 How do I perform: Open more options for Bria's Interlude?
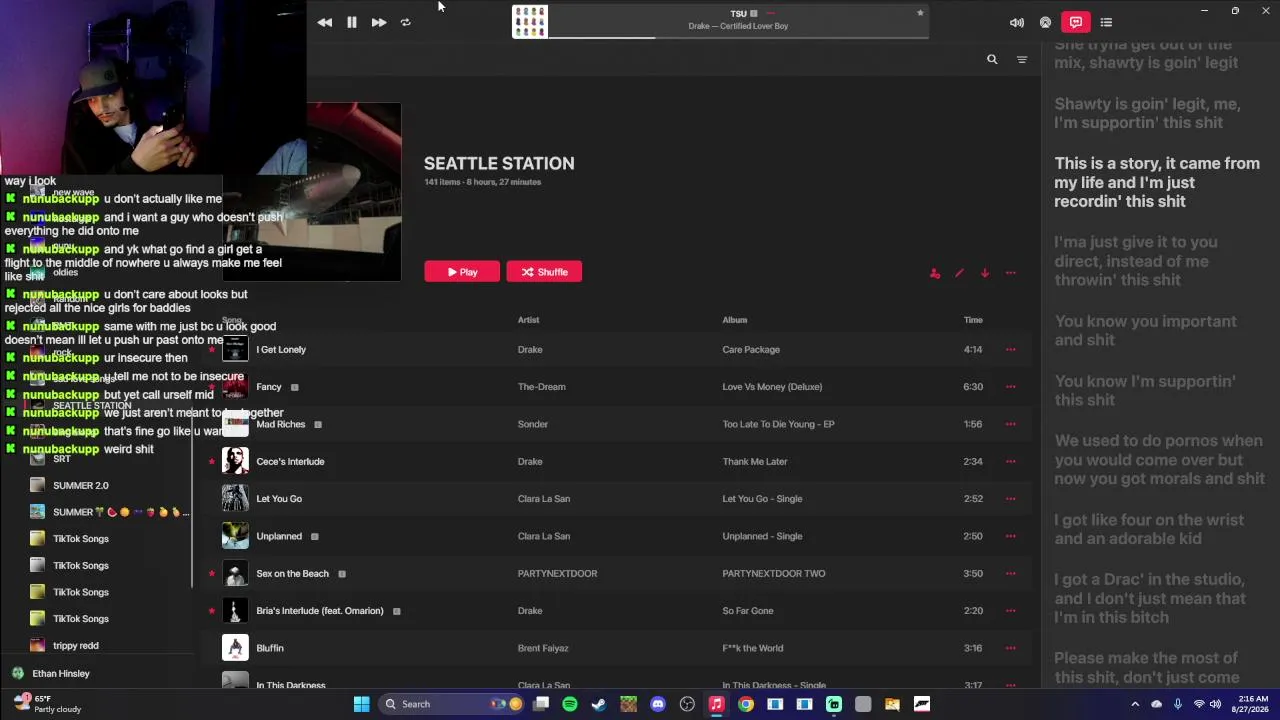pos(1011,611)
